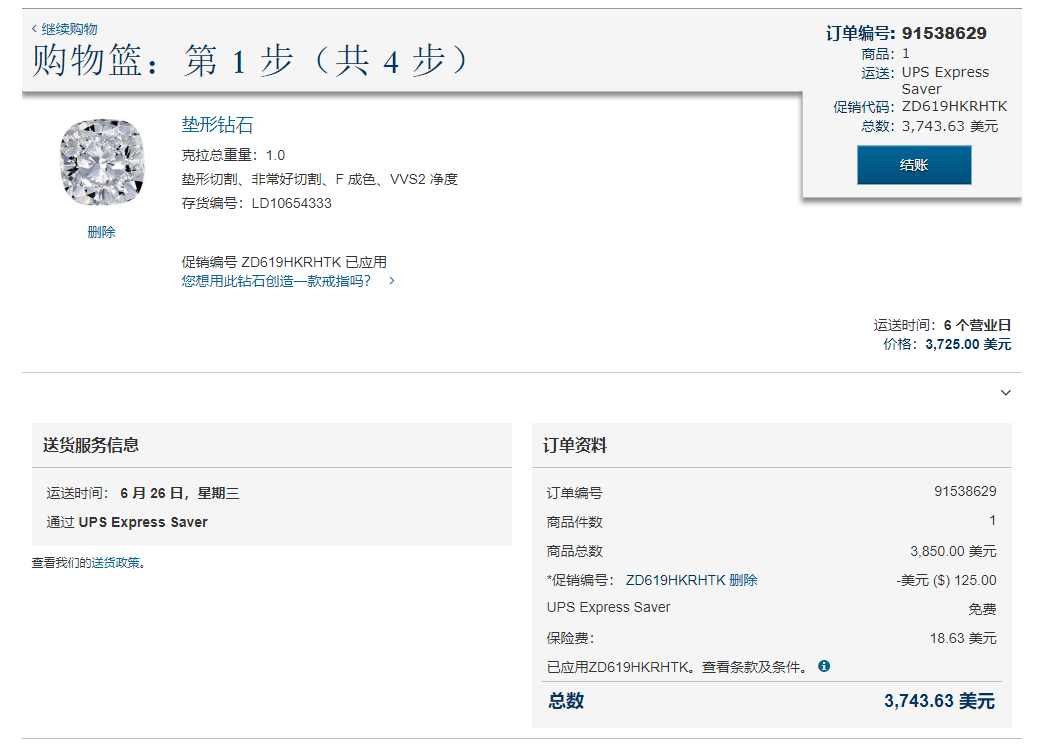The height and width of the screenshot is (748, 1044).
Task: Click the 6 个营业日 delivery time
Action: pos(977,325)
